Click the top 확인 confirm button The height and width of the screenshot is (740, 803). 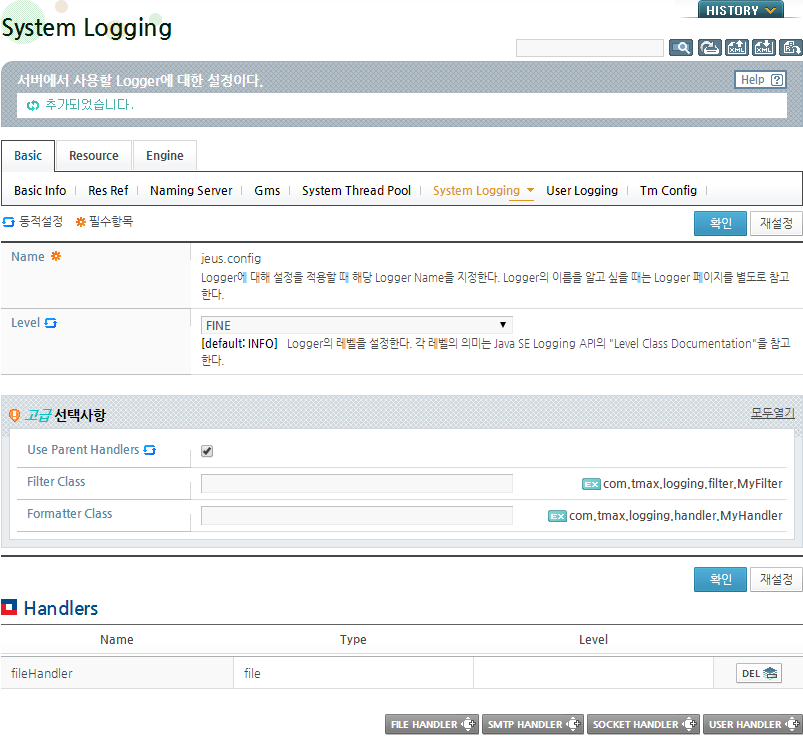[x=720, y=223]
